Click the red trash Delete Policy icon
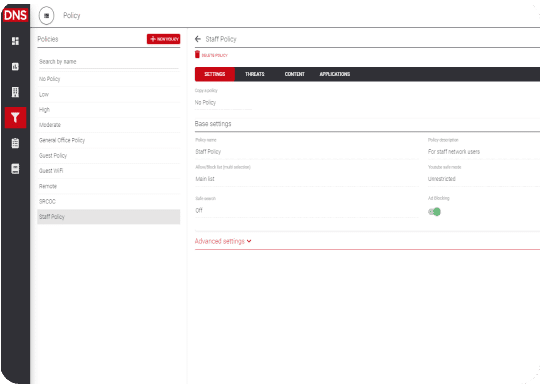540x384 pixels. (x=197, y=54)
